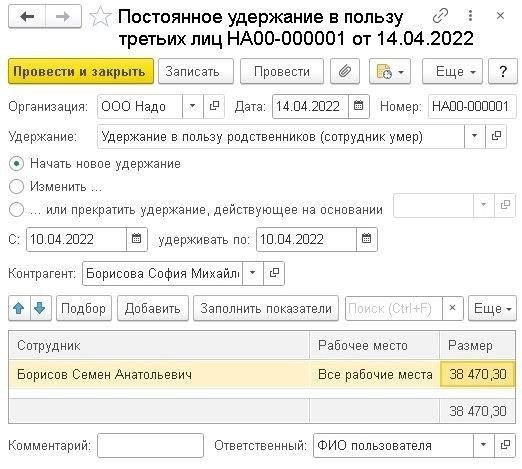Go forward with the right arrow button
Viewport: 522px width, 469px height.
[x=63, y=16]
